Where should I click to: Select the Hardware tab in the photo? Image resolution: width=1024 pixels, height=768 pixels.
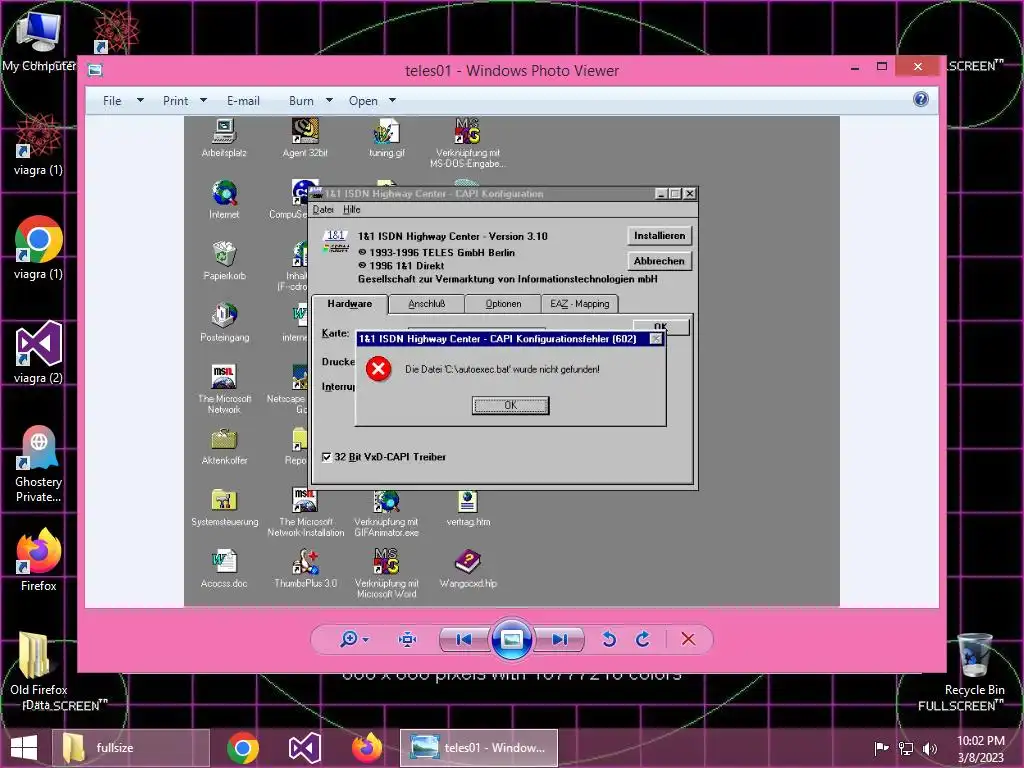pos(349,304)
